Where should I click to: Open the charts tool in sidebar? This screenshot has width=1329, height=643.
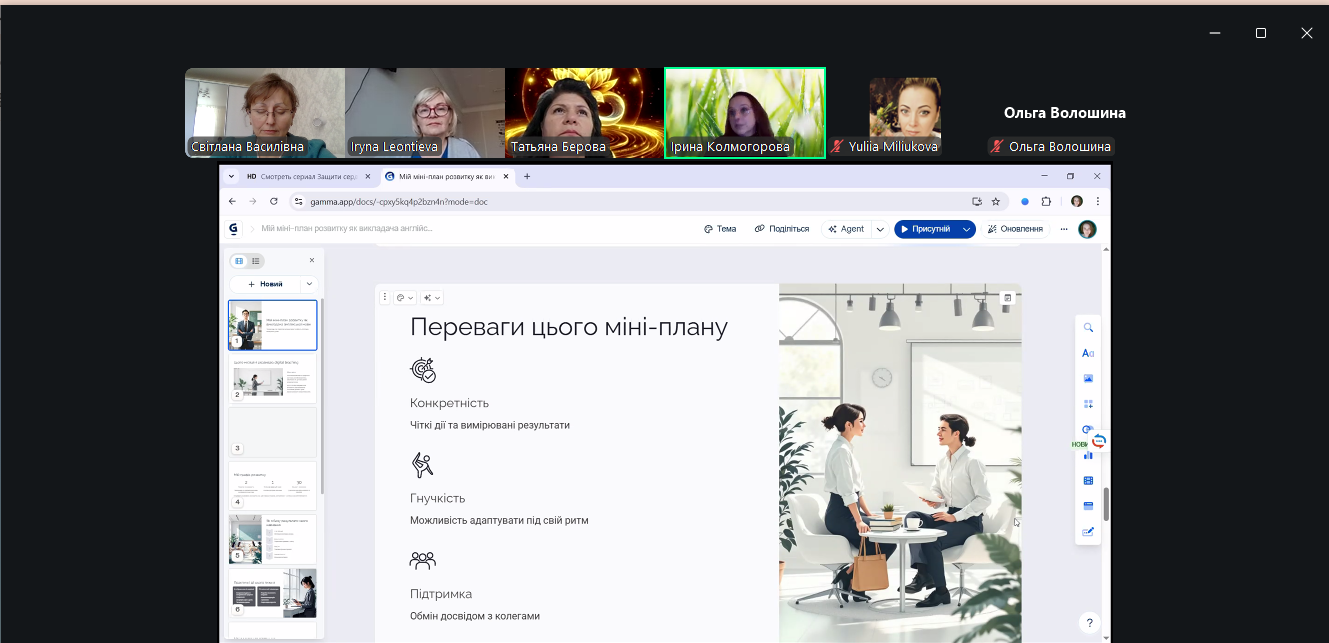(1088, 455)
